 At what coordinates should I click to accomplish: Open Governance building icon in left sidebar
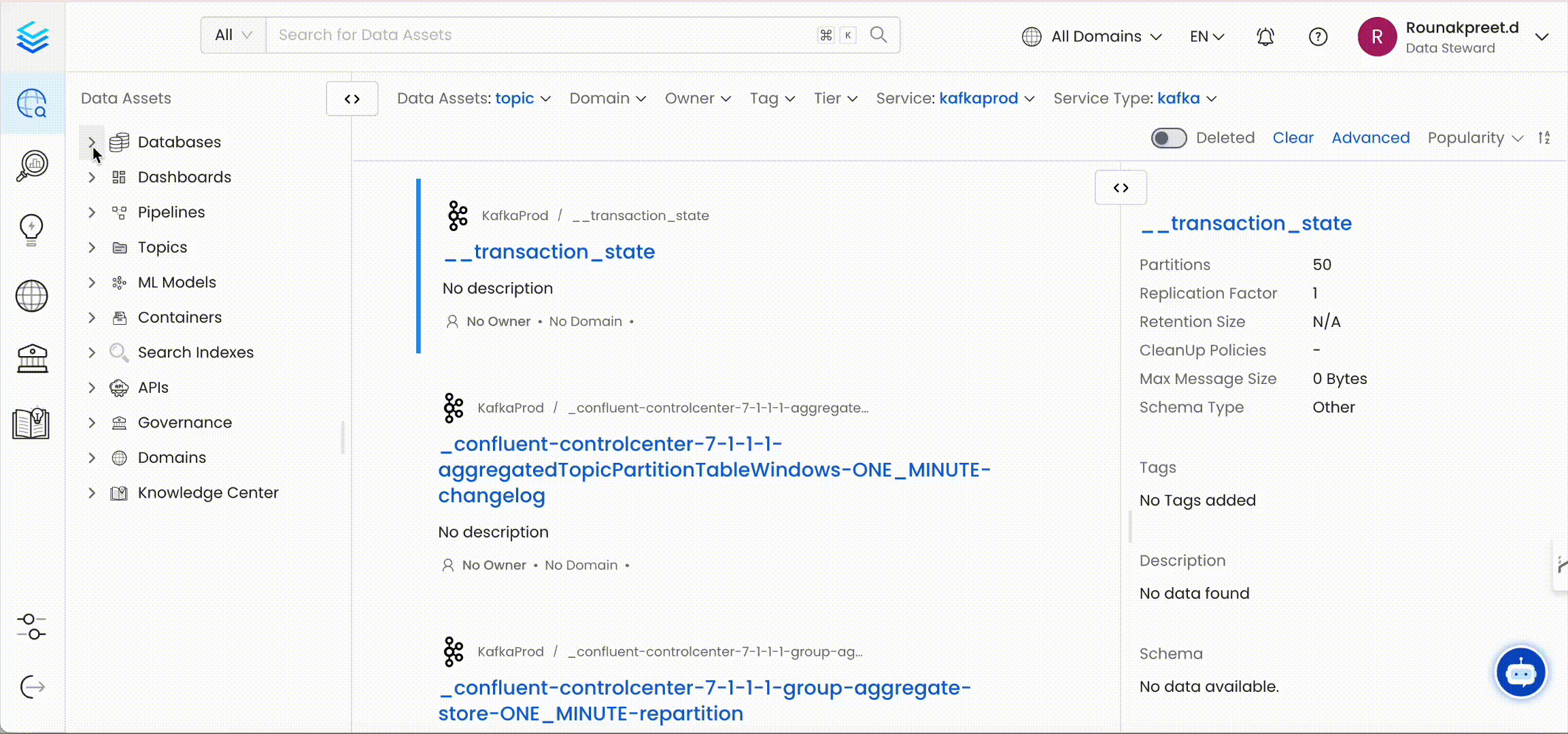[x=31, y=358]
